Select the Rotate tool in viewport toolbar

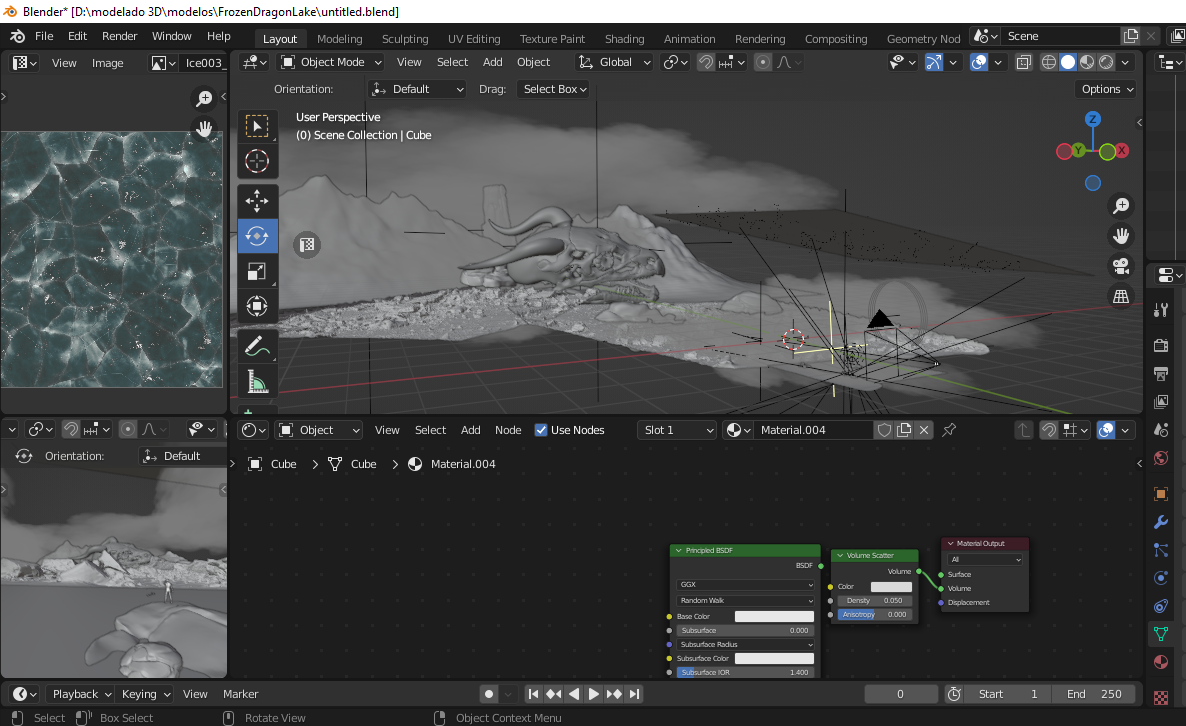tap(257, 236)
